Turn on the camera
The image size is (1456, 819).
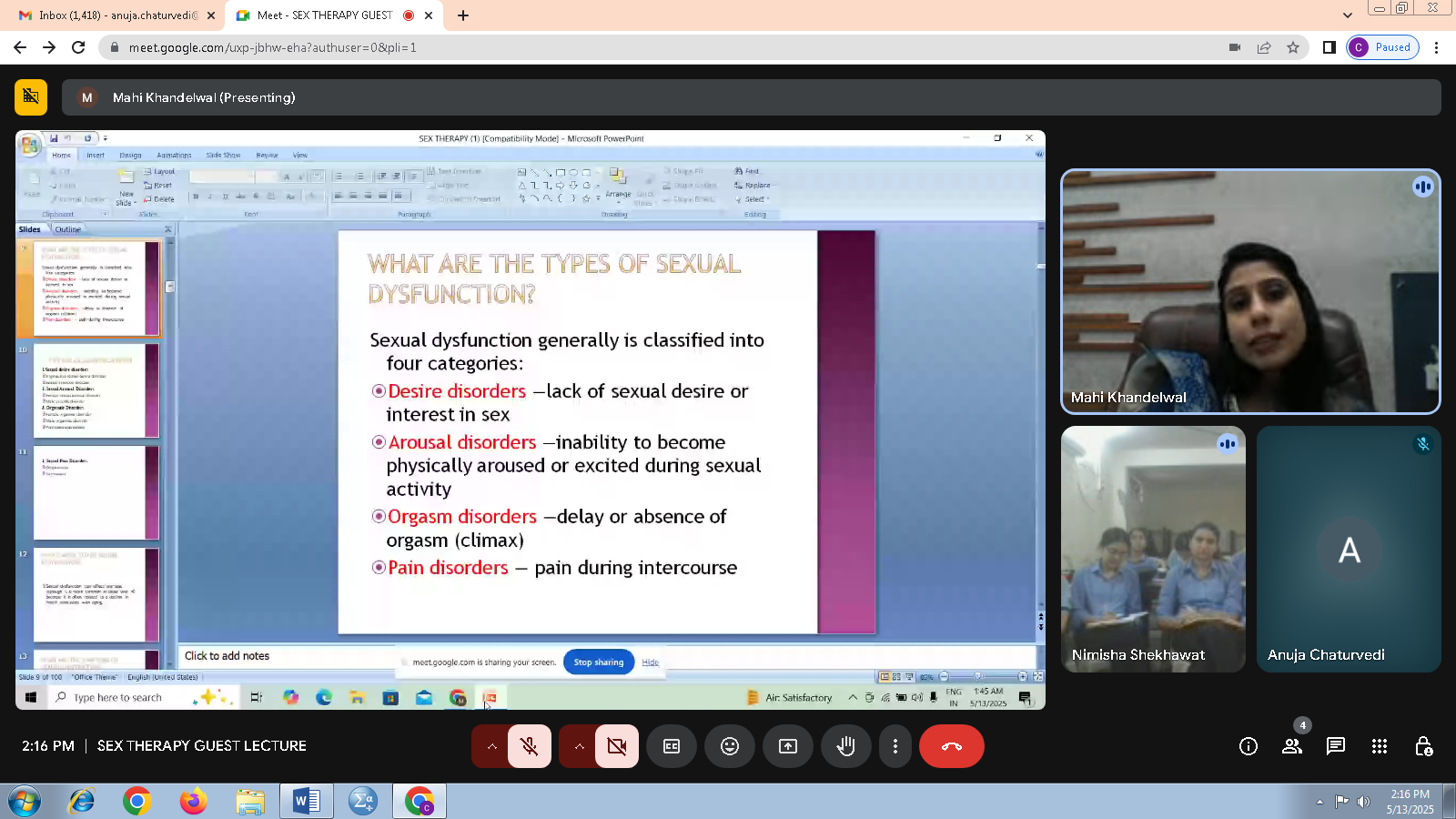click(x=616, y=746)
